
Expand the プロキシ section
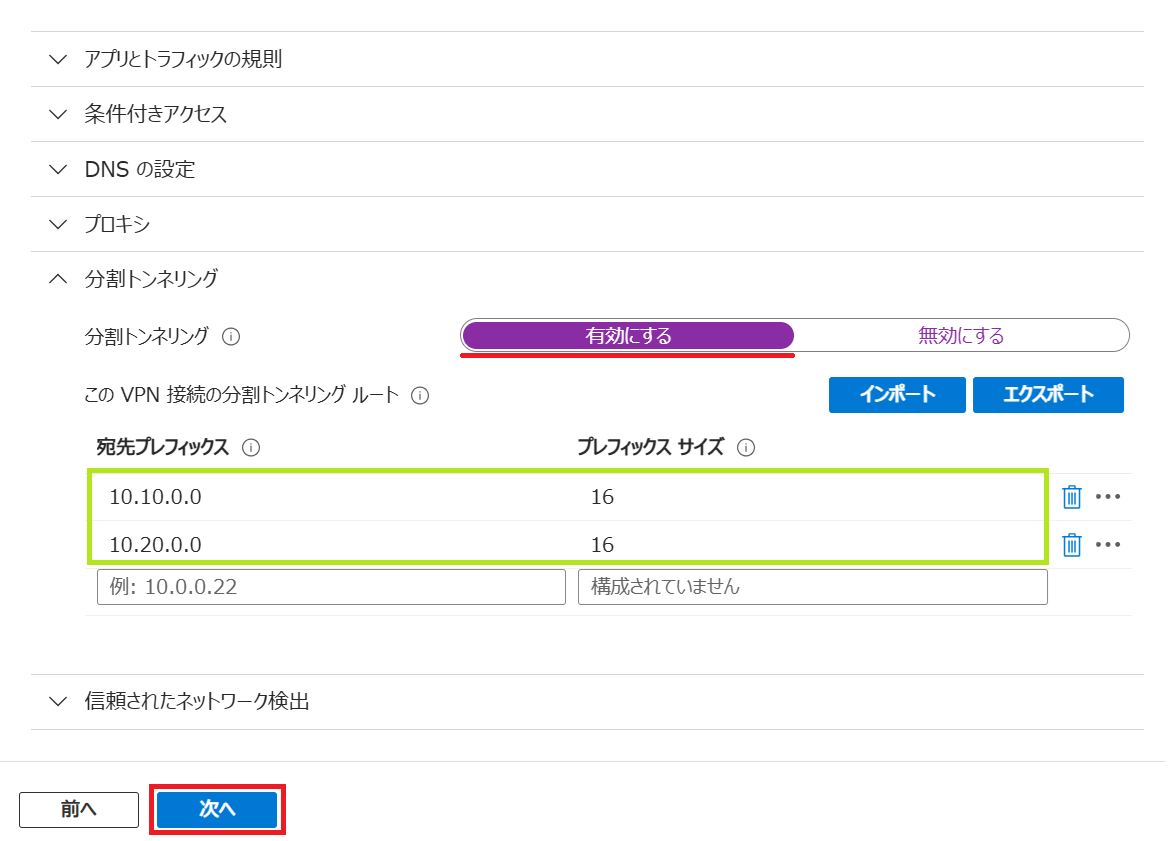click(587, 224)
